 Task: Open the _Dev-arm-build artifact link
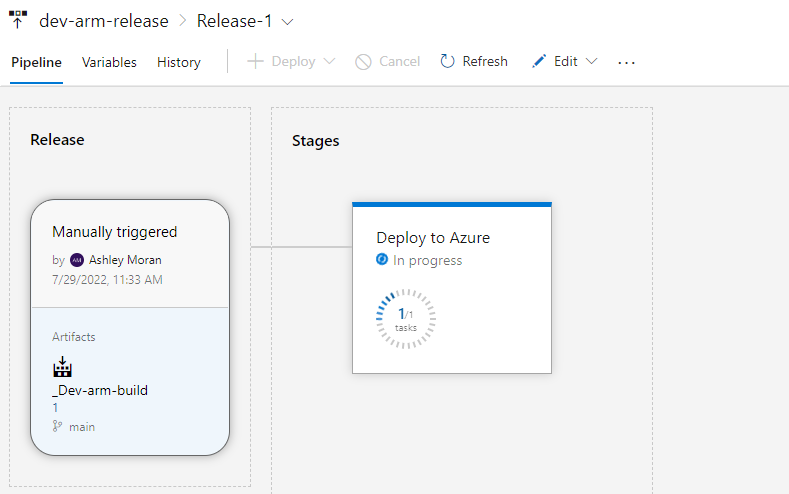point(100,390)
